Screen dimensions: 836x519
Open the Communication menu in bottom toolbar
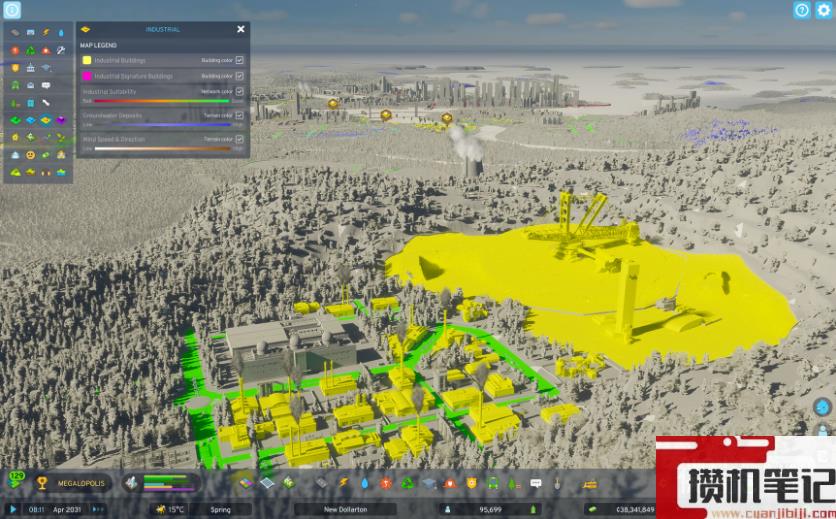(536, 483)
